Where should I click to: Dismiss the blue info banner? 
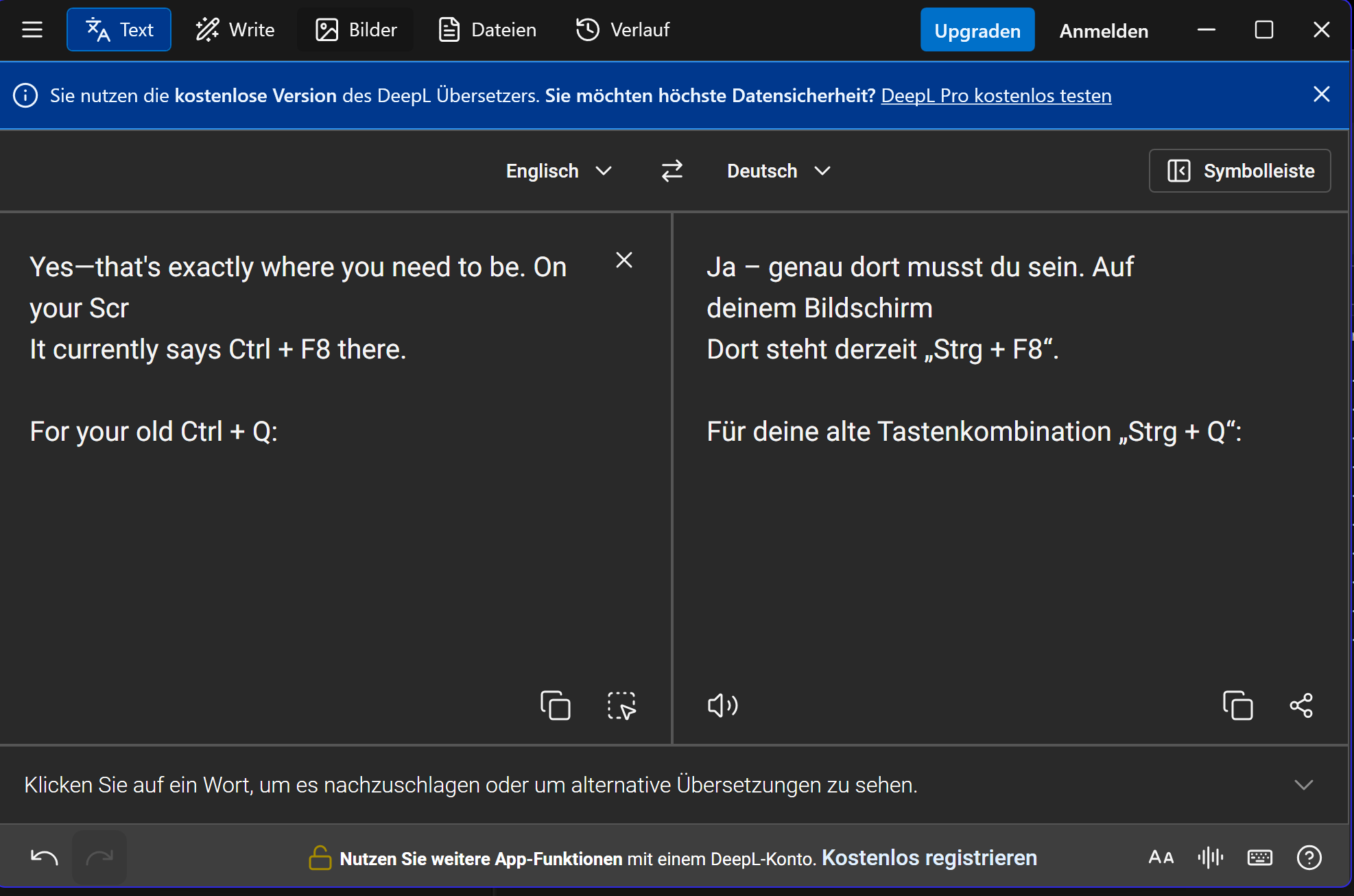click(1322, 95)
